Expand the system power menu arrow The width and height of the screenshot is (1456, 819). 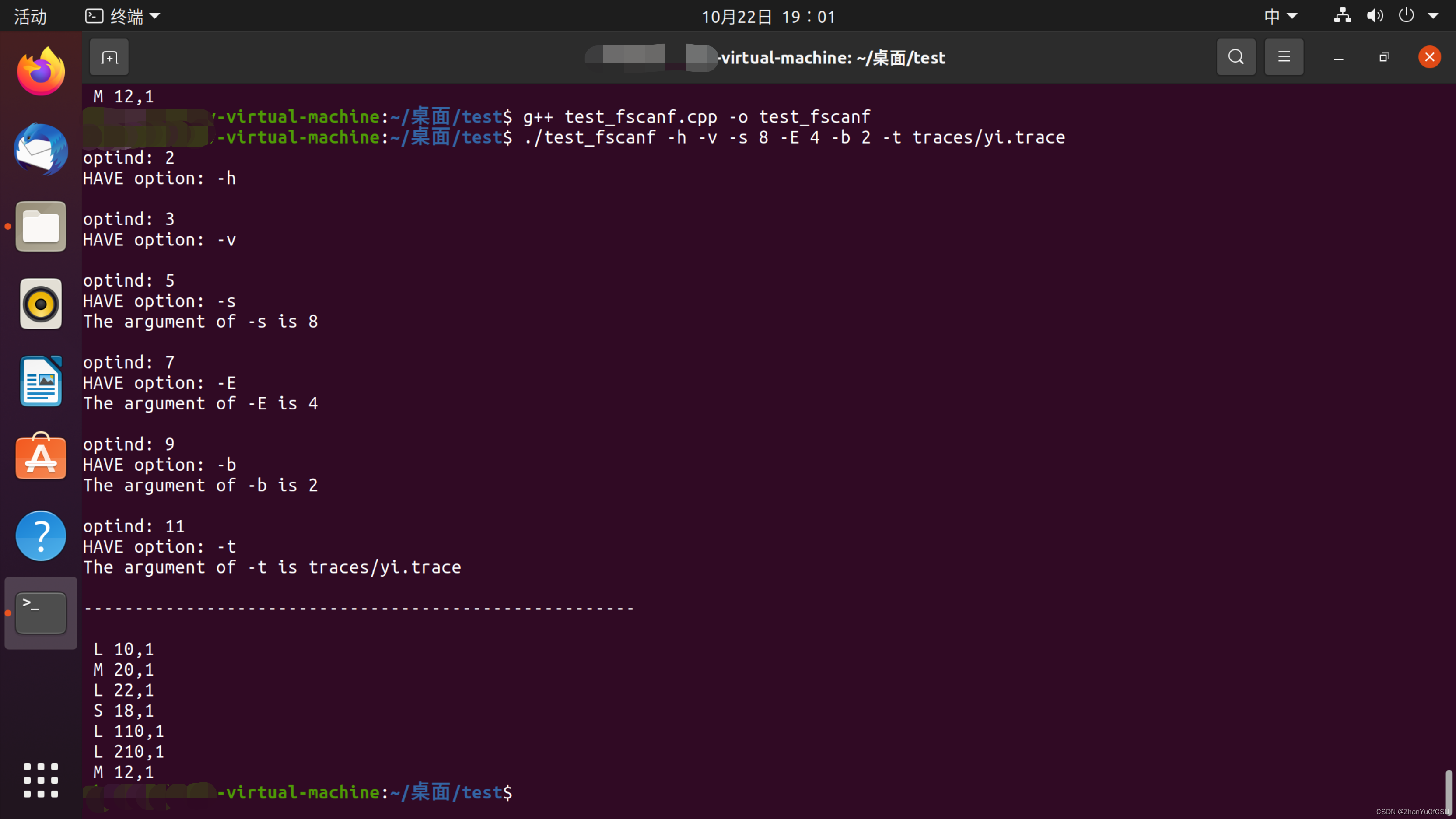pyautogui.click(x=1433, y=16)
